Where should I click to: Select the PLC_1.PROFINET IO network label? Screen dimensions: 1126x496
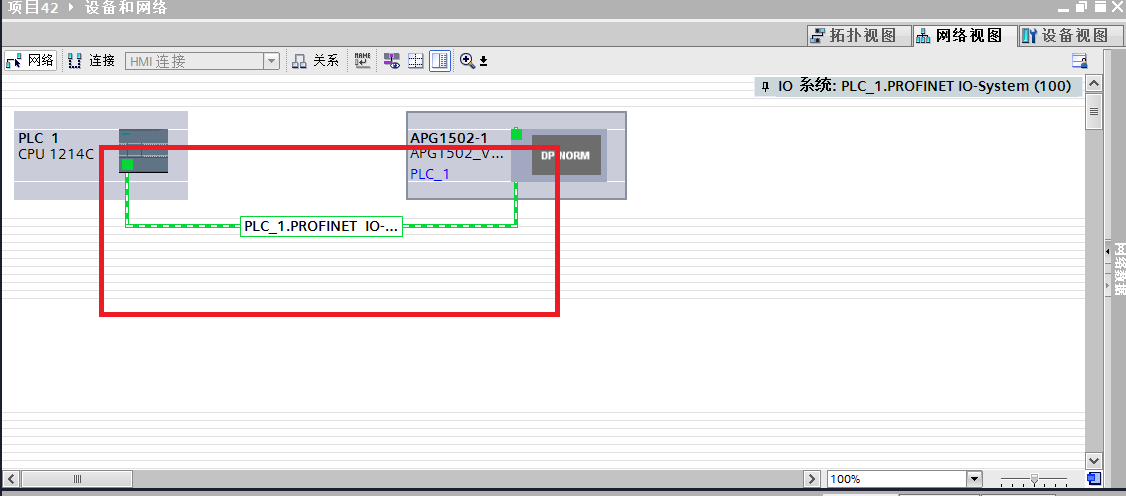pos(321,227)
